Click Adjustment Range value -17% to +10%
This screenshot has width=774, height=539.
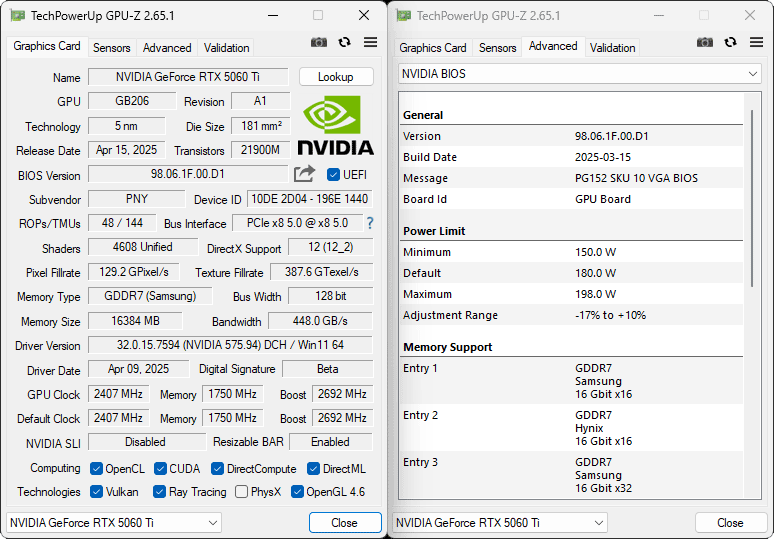coord(610,315)
